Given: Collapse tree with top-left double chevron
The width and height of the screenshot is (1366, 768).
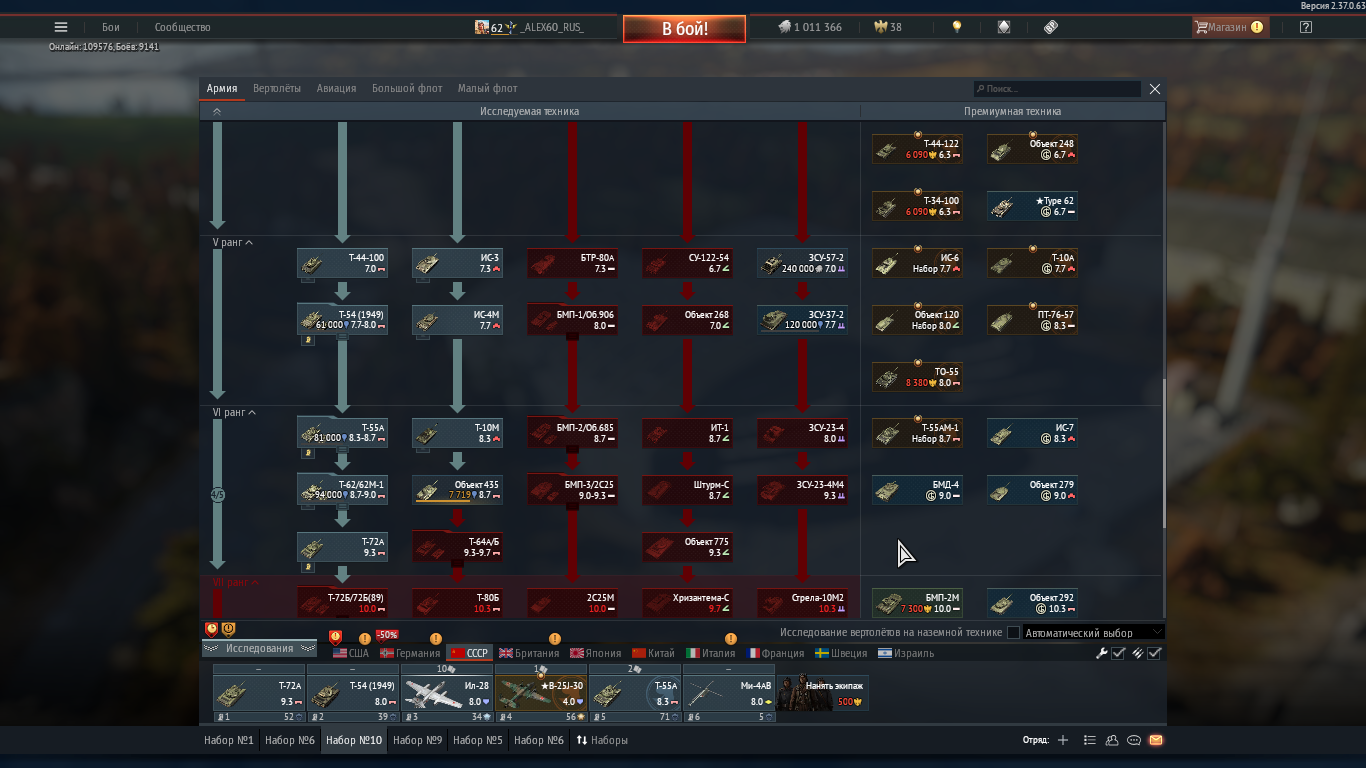Looking at the screenshot, I should (217, 112).
